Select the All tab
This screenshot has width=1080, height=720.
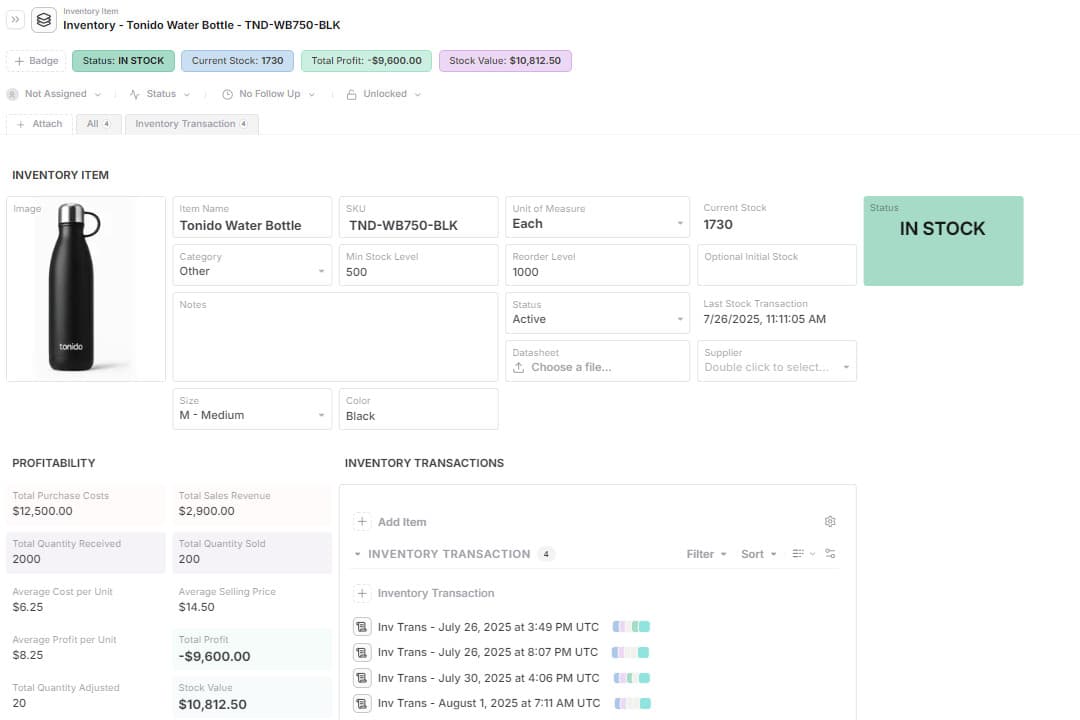coord(97,124)
